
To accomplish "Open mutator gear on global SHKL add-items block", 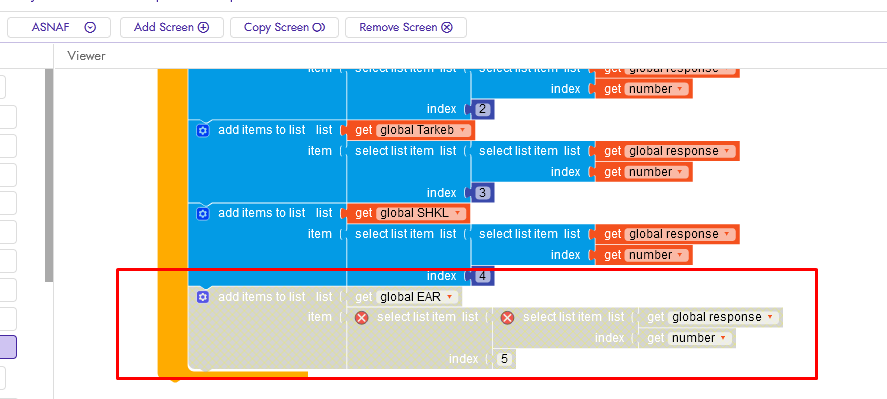I will [203, 214].
